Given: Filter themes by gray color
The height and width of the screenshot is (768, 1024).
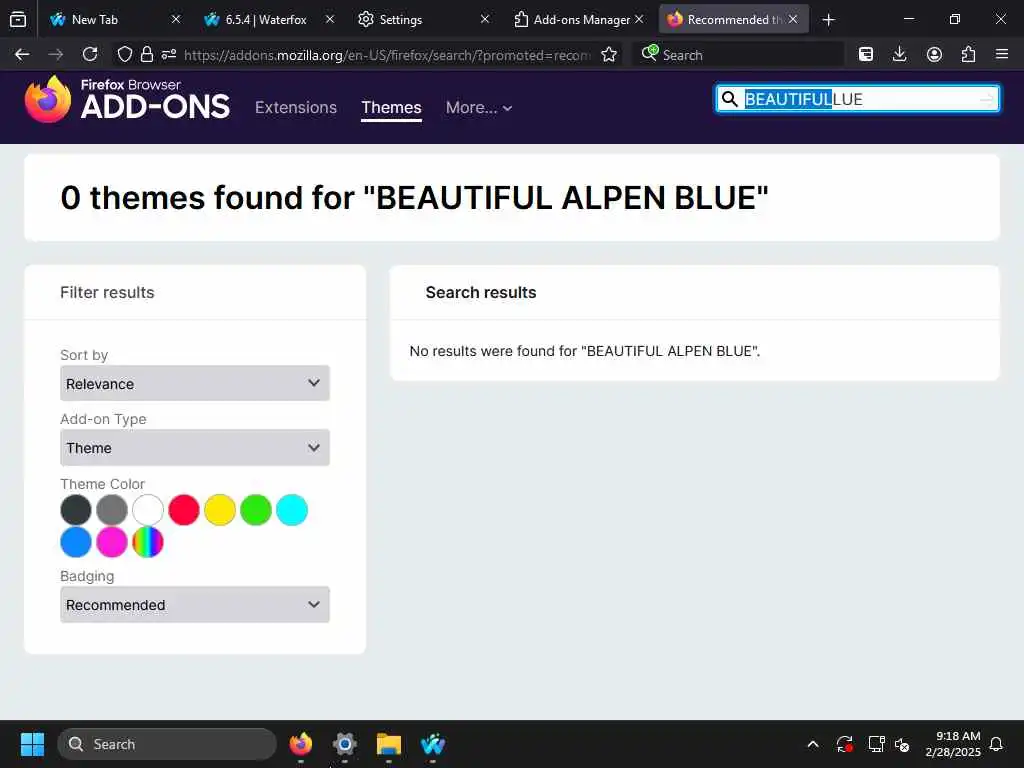Looking at the screenshot, I should coord(112,509).
